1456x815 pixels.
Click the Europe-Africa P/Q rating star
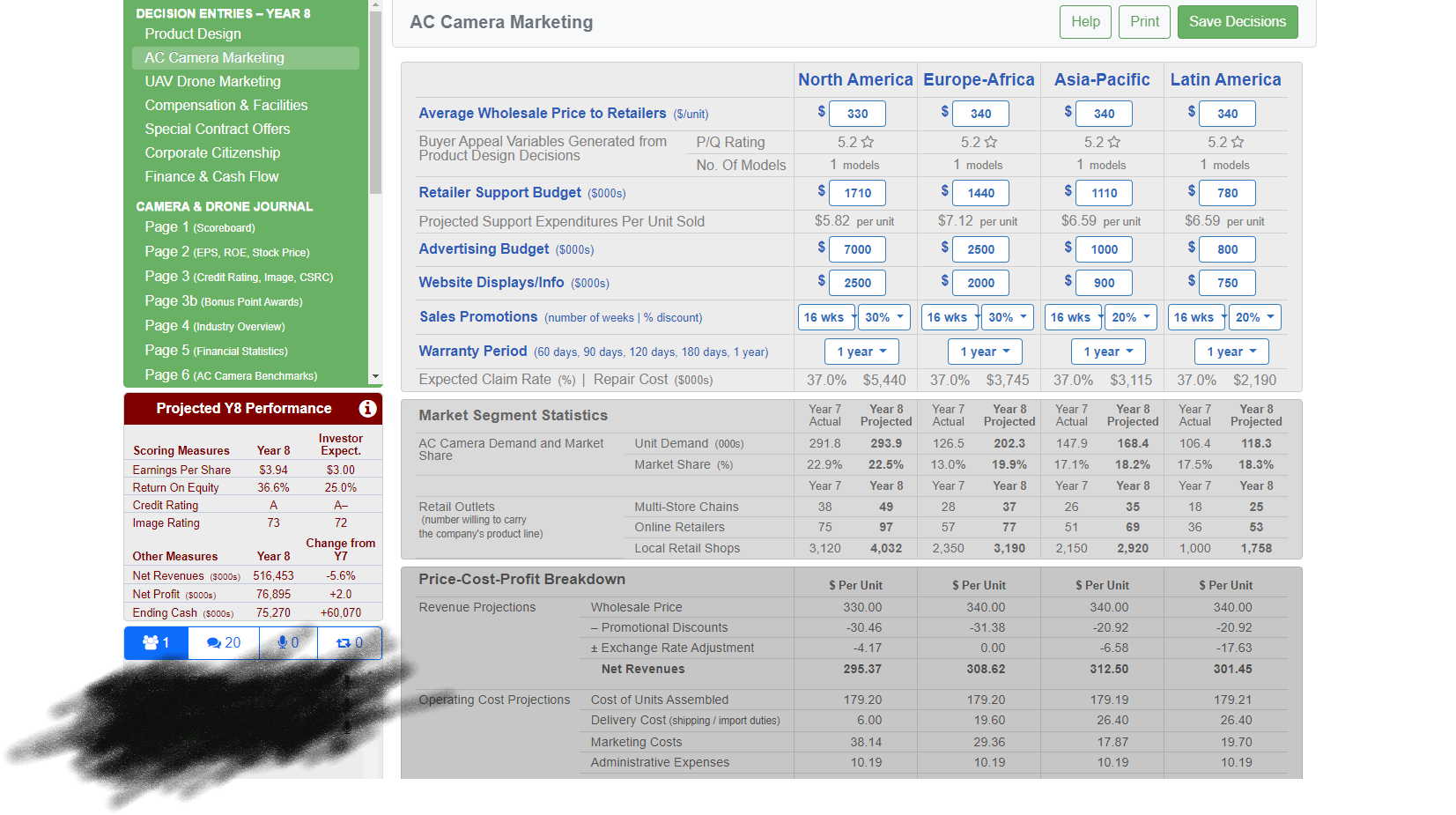pyautogui.click(x=991, y=142)
